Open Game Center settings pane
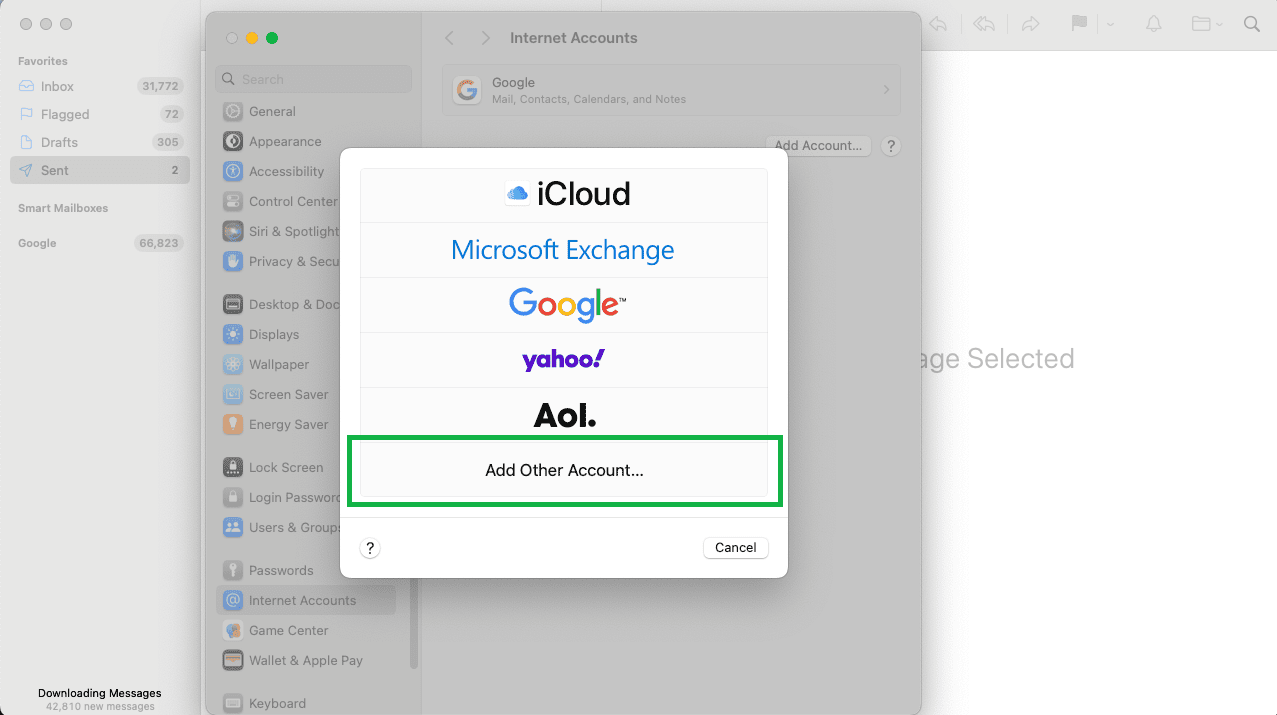 pyautogui.click(x=306, y=630)
